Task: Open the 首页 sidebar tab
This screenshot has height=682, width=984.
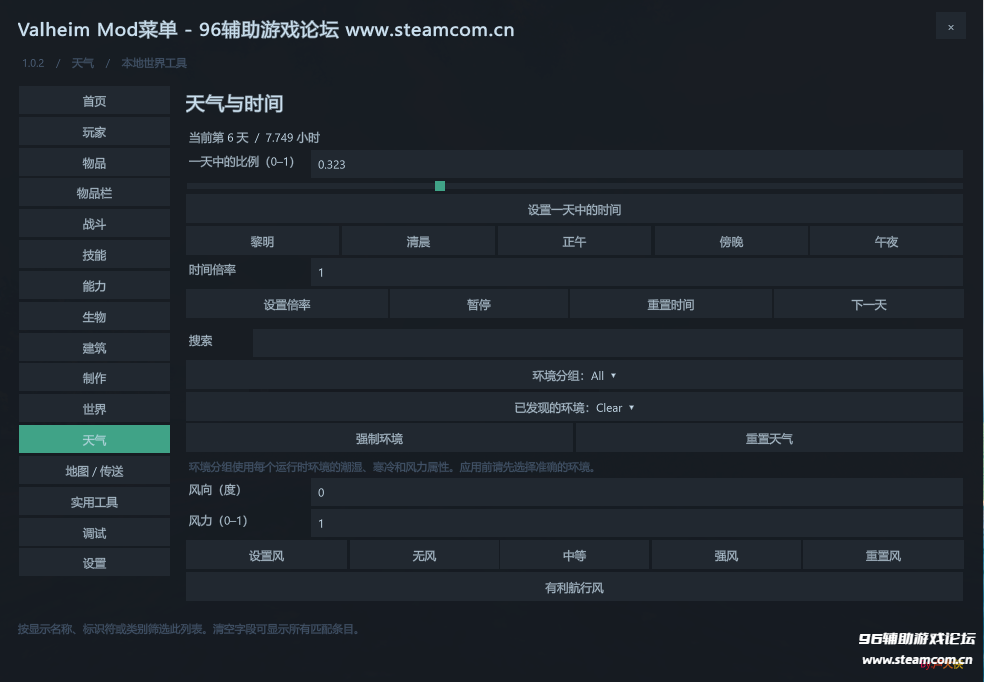Action: point(94,101)
